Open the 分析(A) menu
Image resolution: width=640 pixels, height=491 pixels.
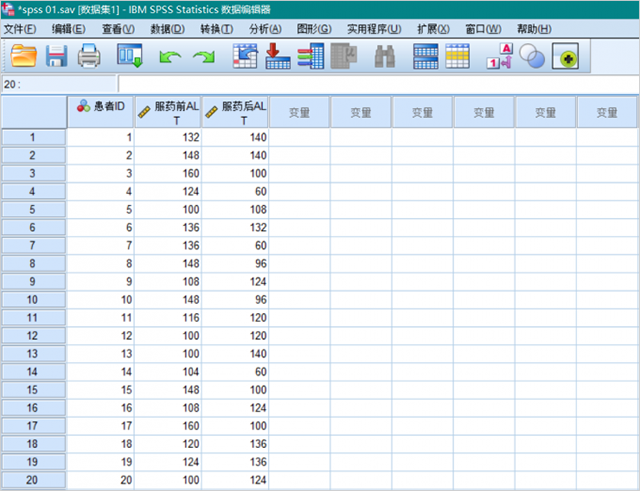(x=265, y=29)
